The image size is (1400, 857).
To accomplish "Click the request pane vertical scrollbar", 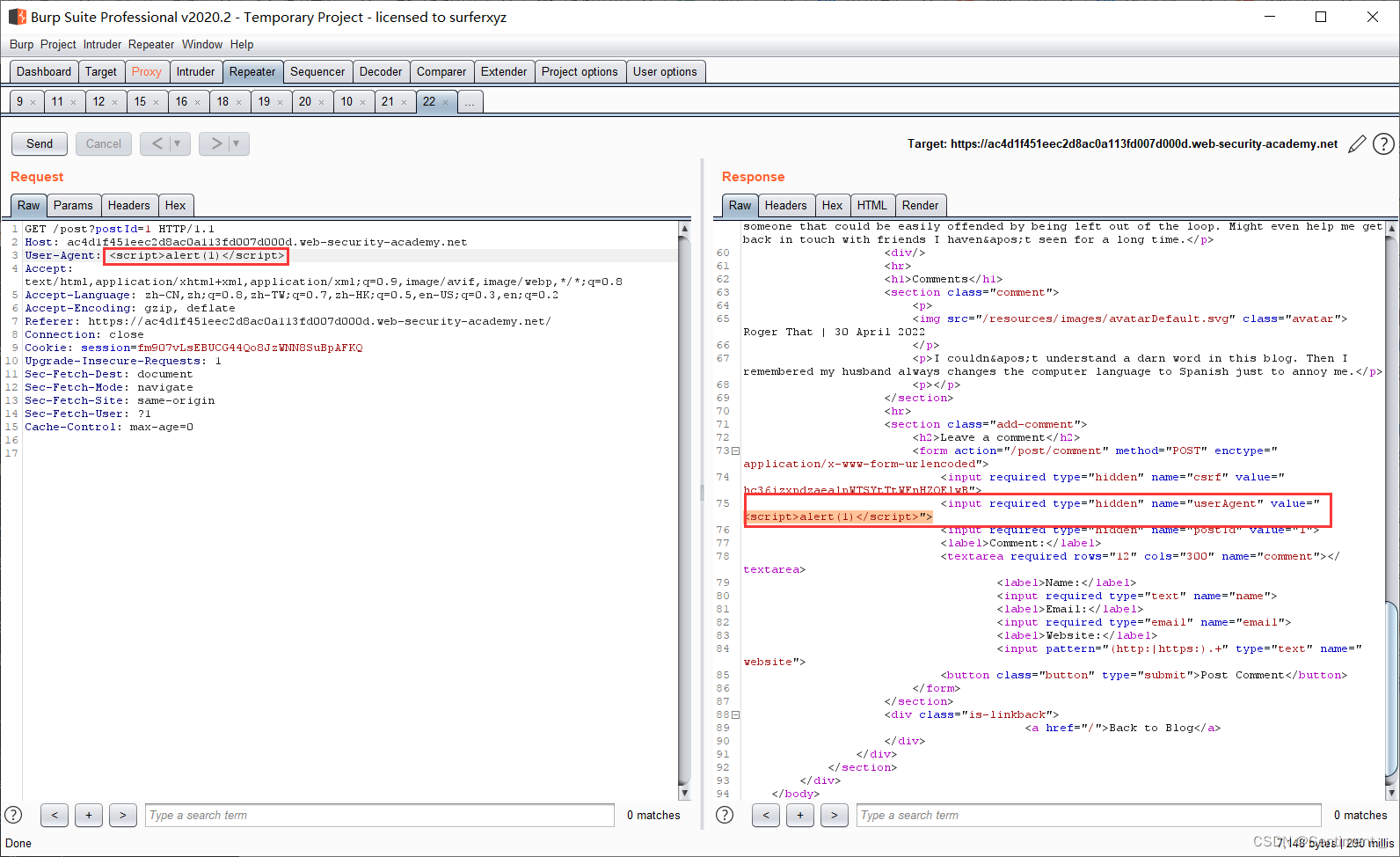I will (x=684, y=510).
